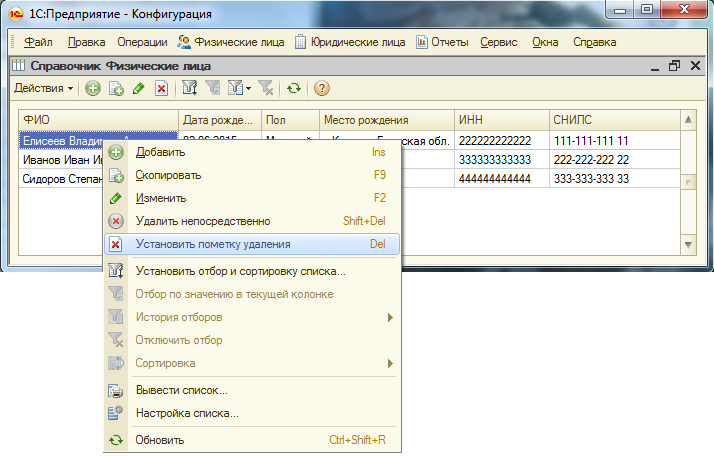This screenshot has height=456, width=714.
Task: Open the Правка menu
Action: (87, 42)
